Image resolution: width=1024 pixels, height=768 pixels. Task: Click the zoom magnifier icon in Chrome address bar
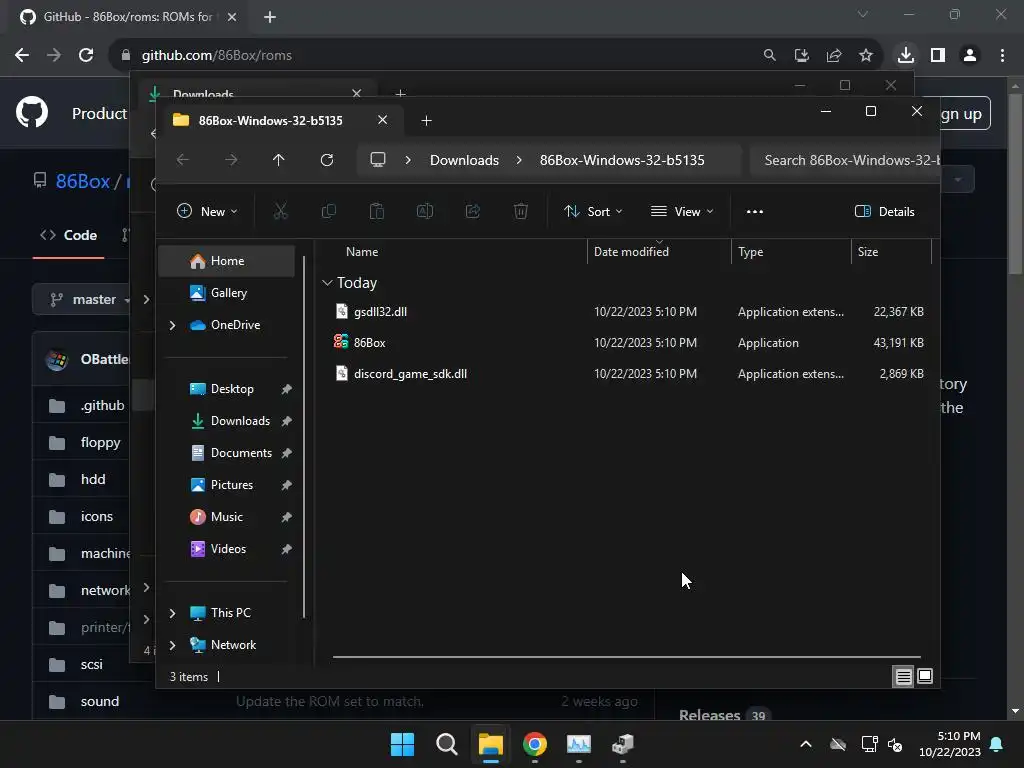click(769, 56)
